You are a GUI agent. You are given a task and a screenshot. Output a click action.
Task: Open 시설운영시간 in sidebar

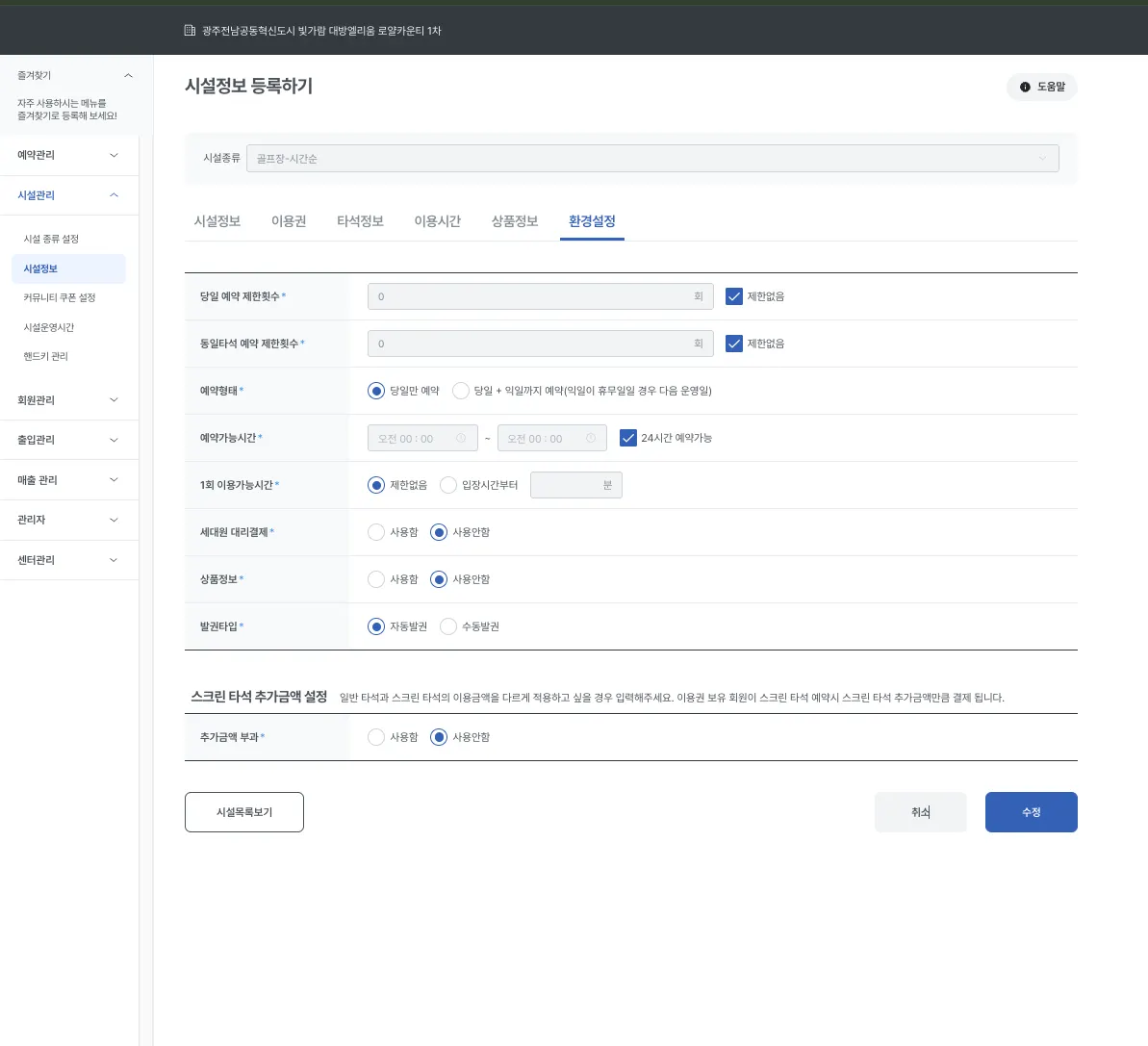(x=48, y=327)
